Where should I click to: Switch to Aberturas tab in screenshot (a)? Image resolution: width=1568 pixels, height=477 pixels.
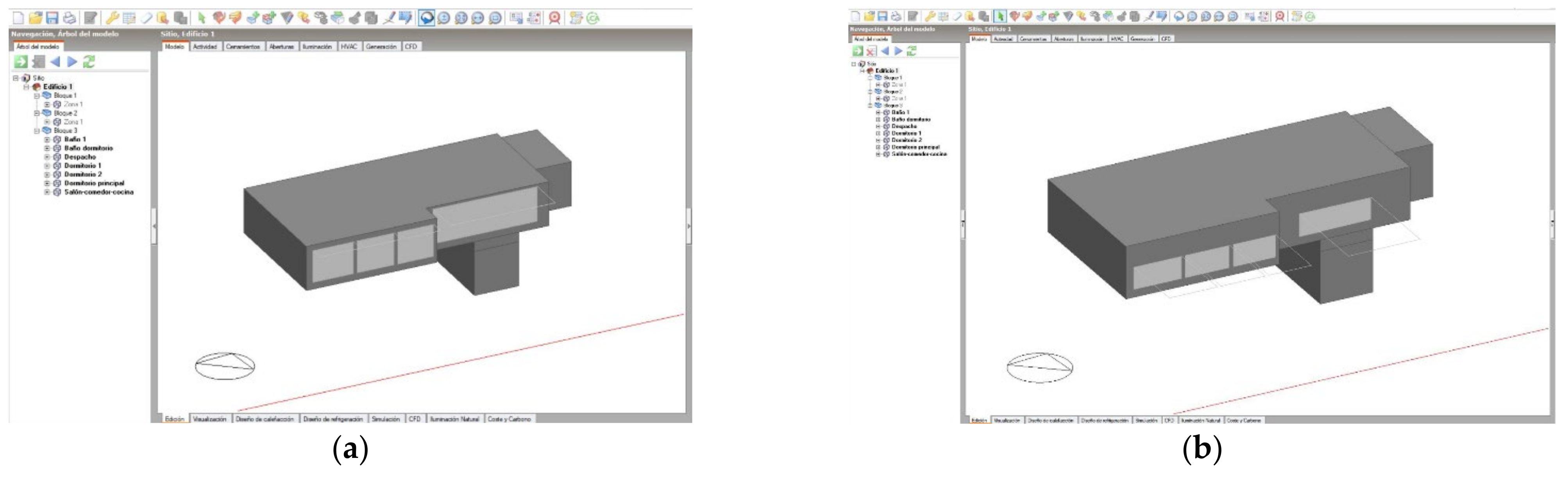click(x=281, y=47)
